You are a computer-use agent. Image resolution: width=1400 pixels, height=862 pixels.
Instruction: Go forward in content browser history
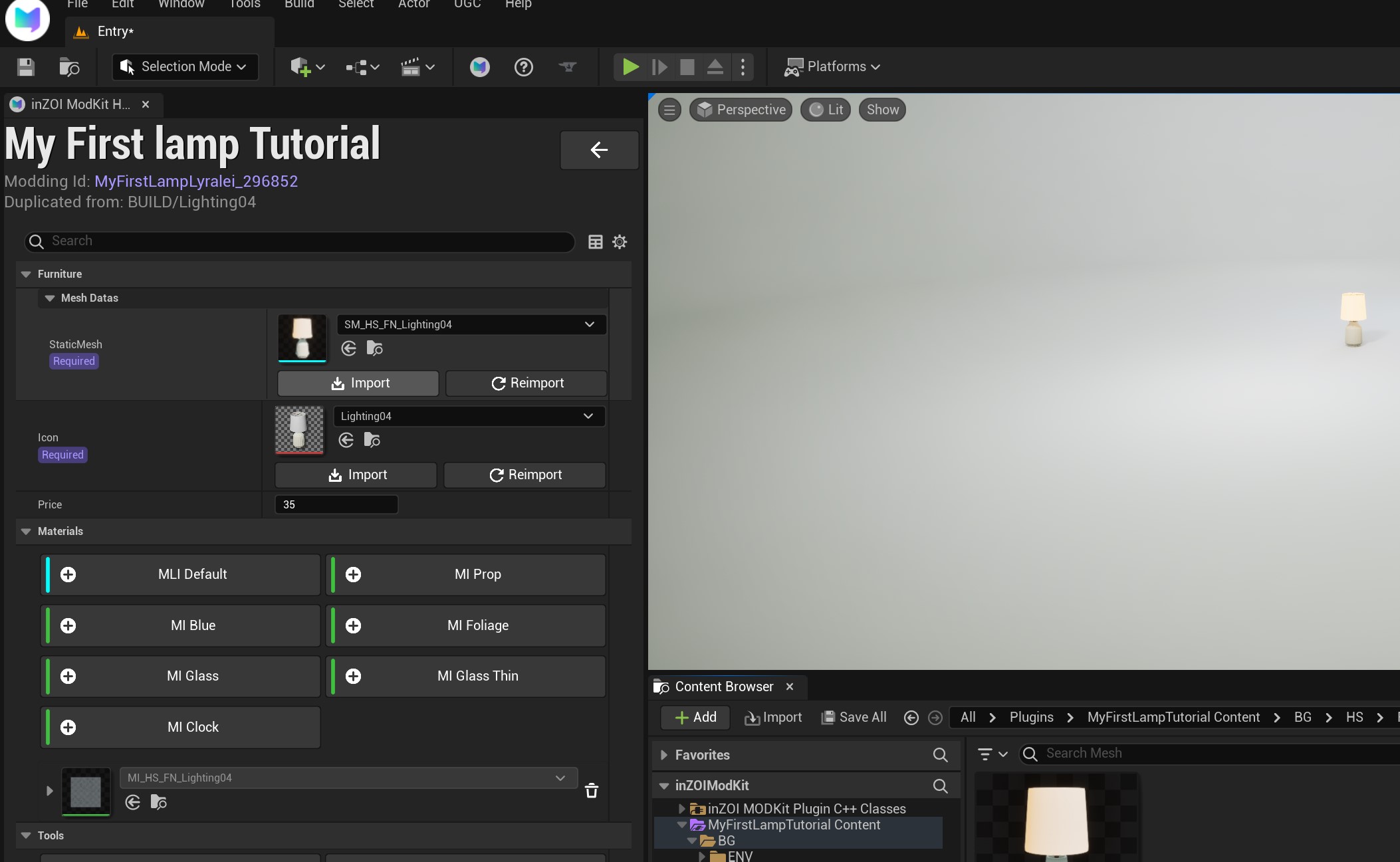point(935,718)
